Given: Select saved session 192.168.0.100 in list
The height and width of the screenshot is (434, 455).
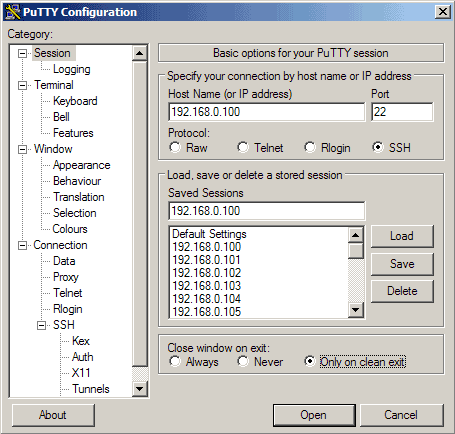Looking at the screenshot, I should (259, 247).
